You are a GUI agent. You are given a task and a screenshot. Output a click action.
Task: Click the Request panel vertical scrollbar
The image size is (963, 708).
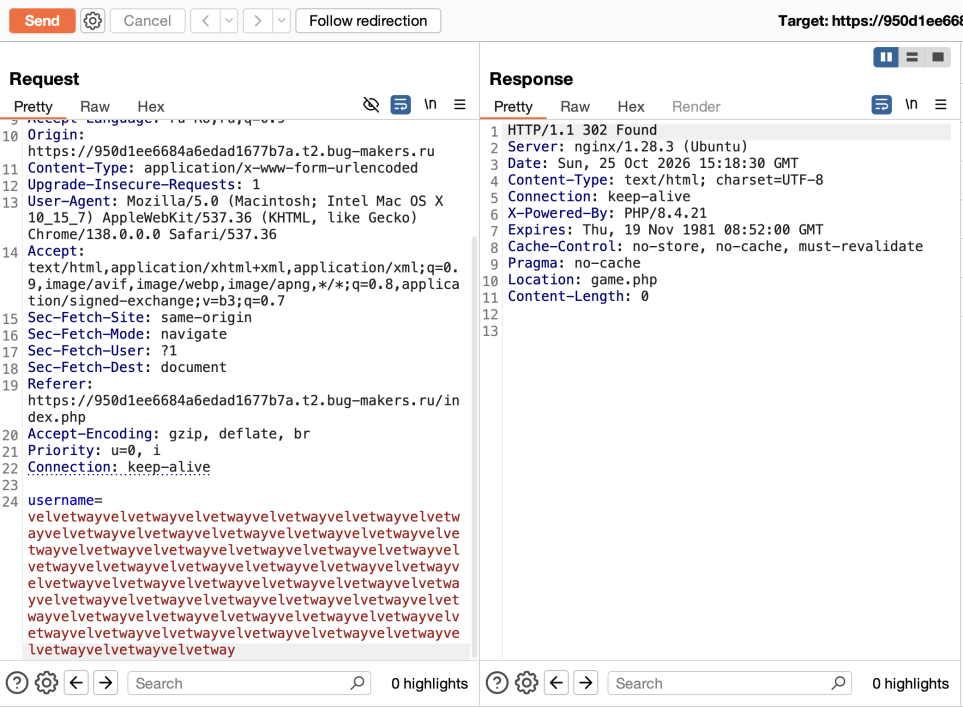point(474,447)
